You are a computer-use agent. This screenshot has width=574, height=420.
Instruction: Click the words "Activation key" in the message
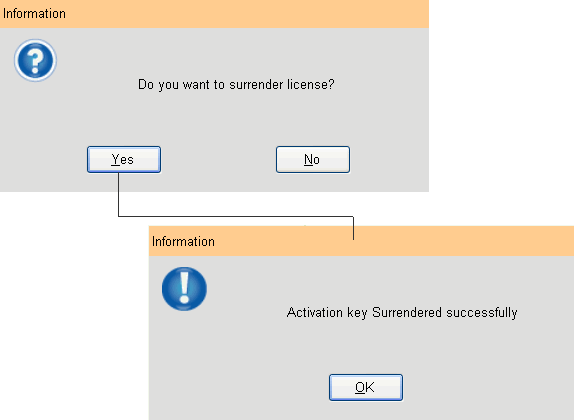tap(327, 313)
